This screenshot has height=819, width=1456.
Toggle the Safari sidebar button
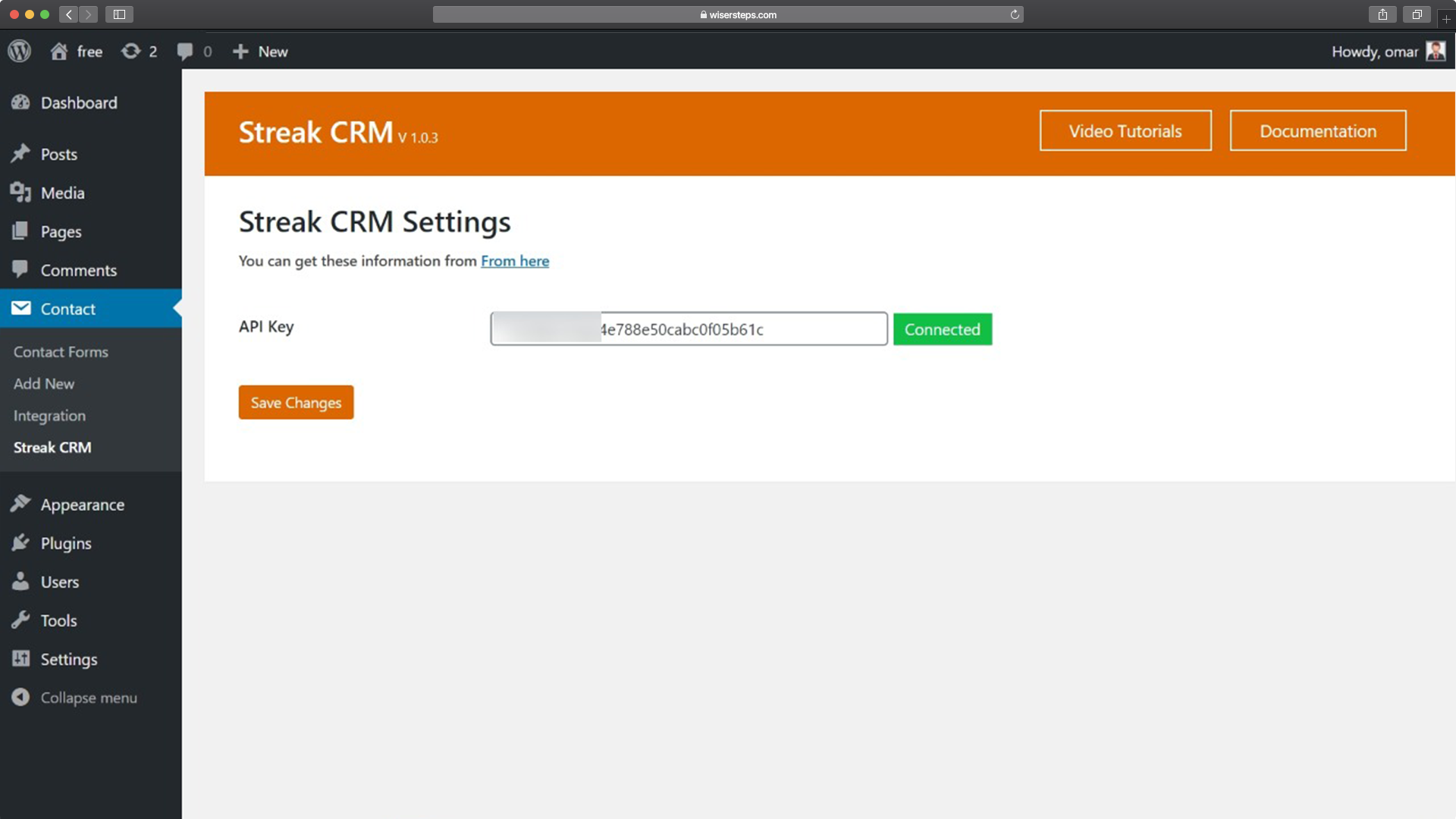[119, 14]
